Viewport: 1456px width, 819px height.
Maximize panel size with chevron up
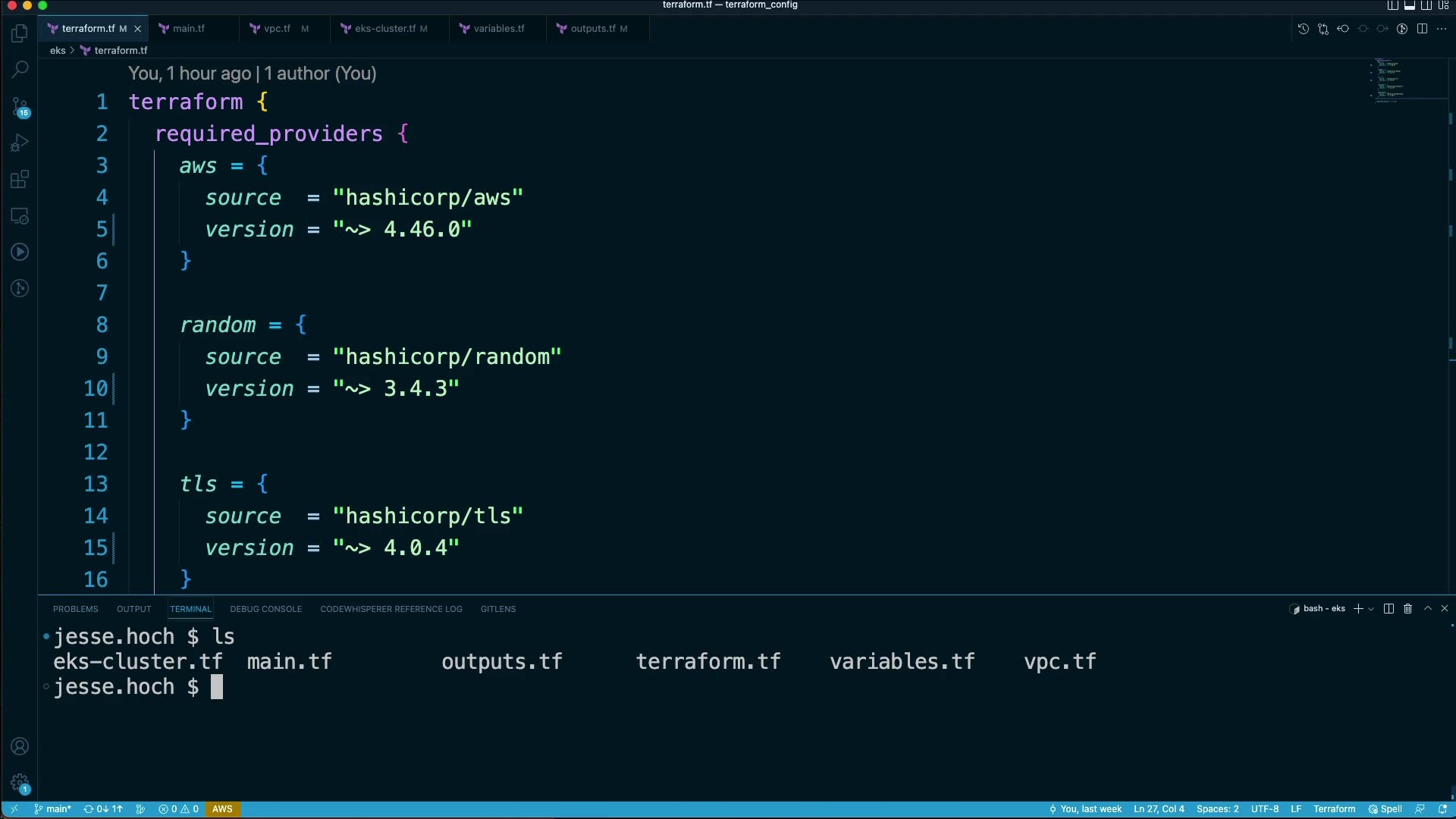(x=1428, y=609)
